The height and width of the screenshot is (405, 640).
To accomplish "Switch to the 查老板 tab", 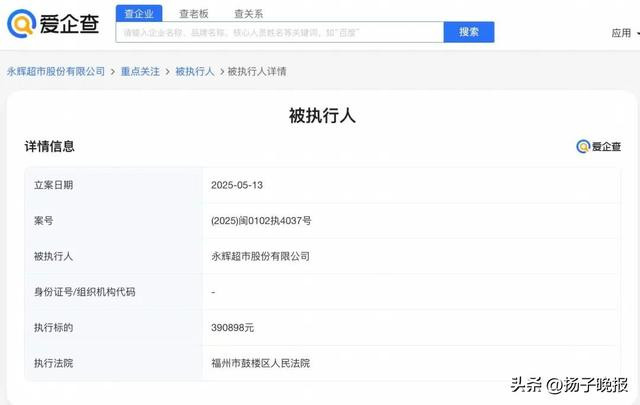I will click(x=194, y=14).
